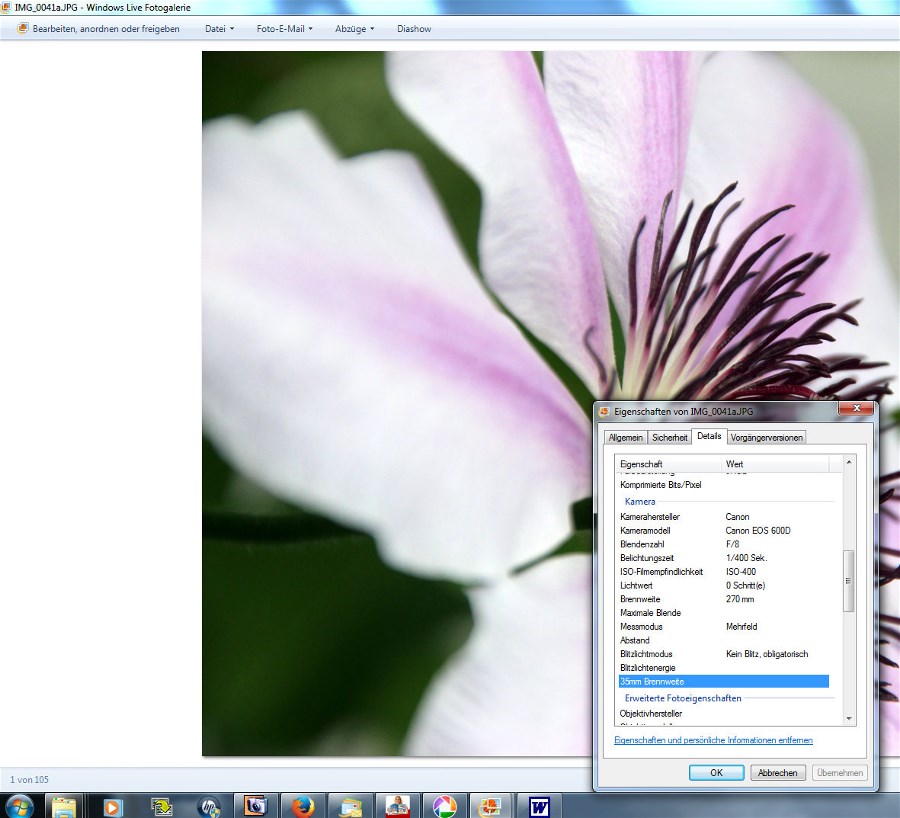
Task: Launch Windows Media Player from taskbar
Action: click(112, 806)
